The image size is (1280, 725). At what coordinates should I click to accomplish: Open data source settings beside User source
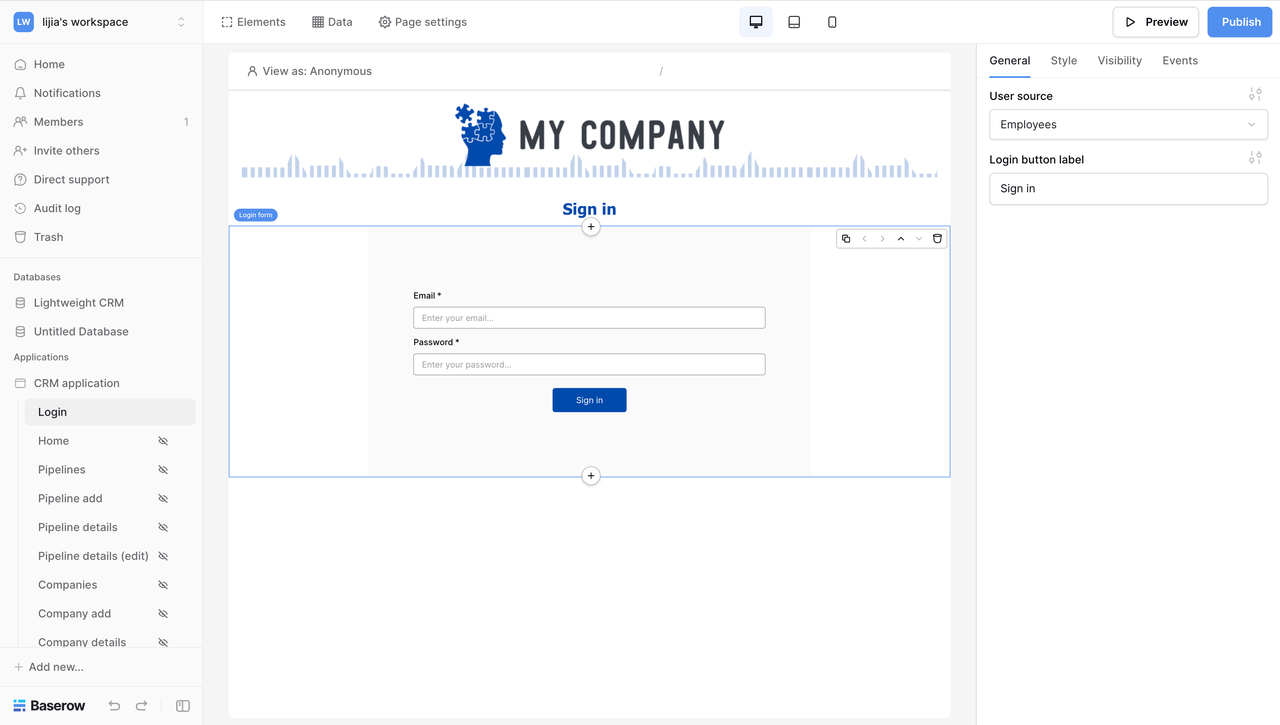[x=1255, y=95]
